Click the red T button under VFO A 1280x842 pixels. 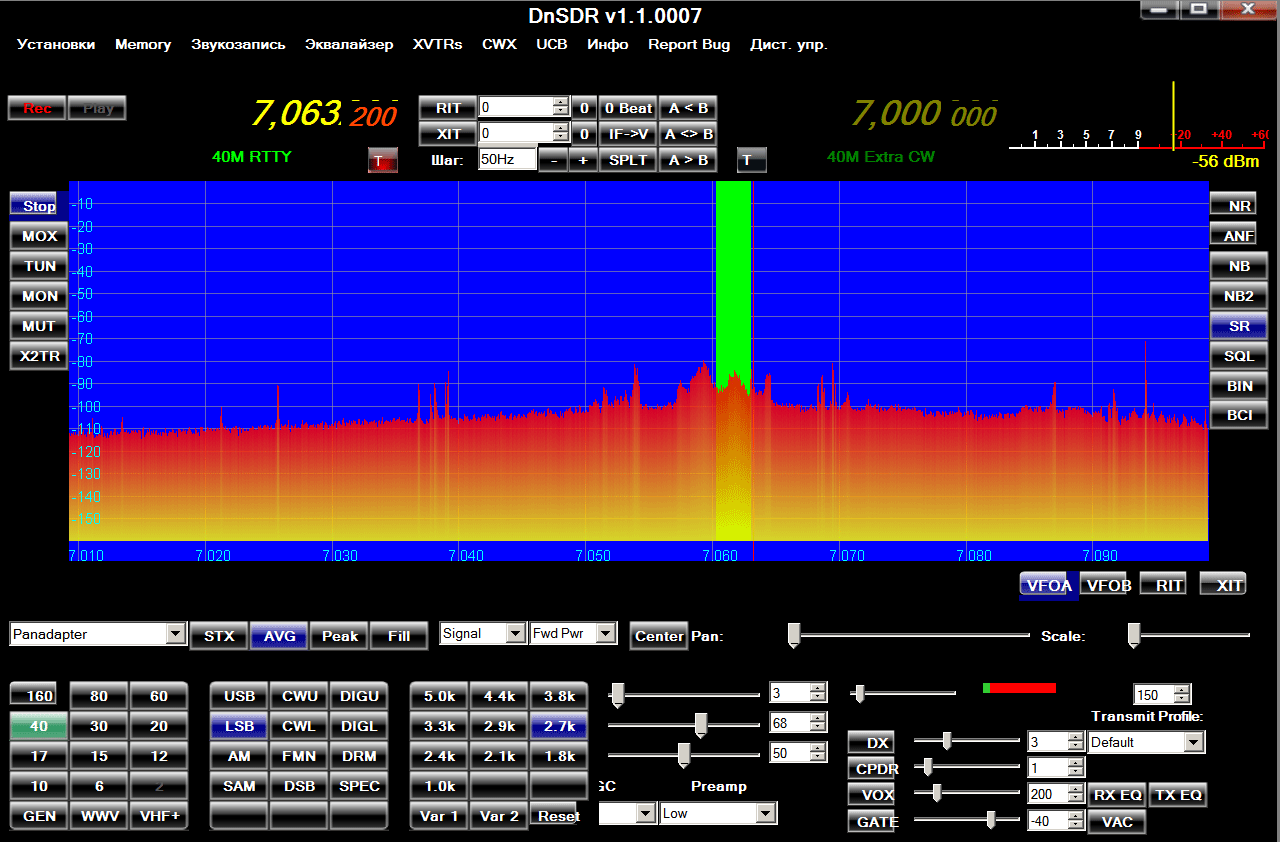tap(381, 161)
